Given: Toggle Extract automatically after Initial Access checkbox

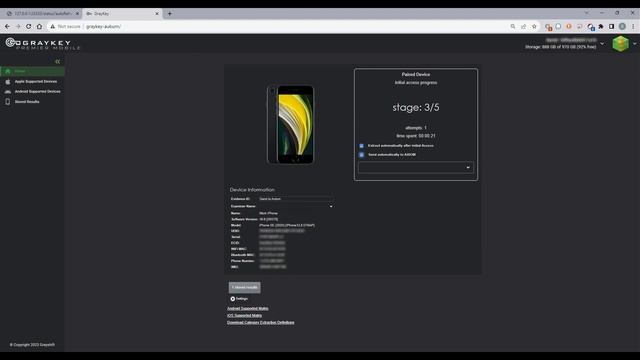Looking at the screenshot, I should pyautogui.click(x=361, y=146).
